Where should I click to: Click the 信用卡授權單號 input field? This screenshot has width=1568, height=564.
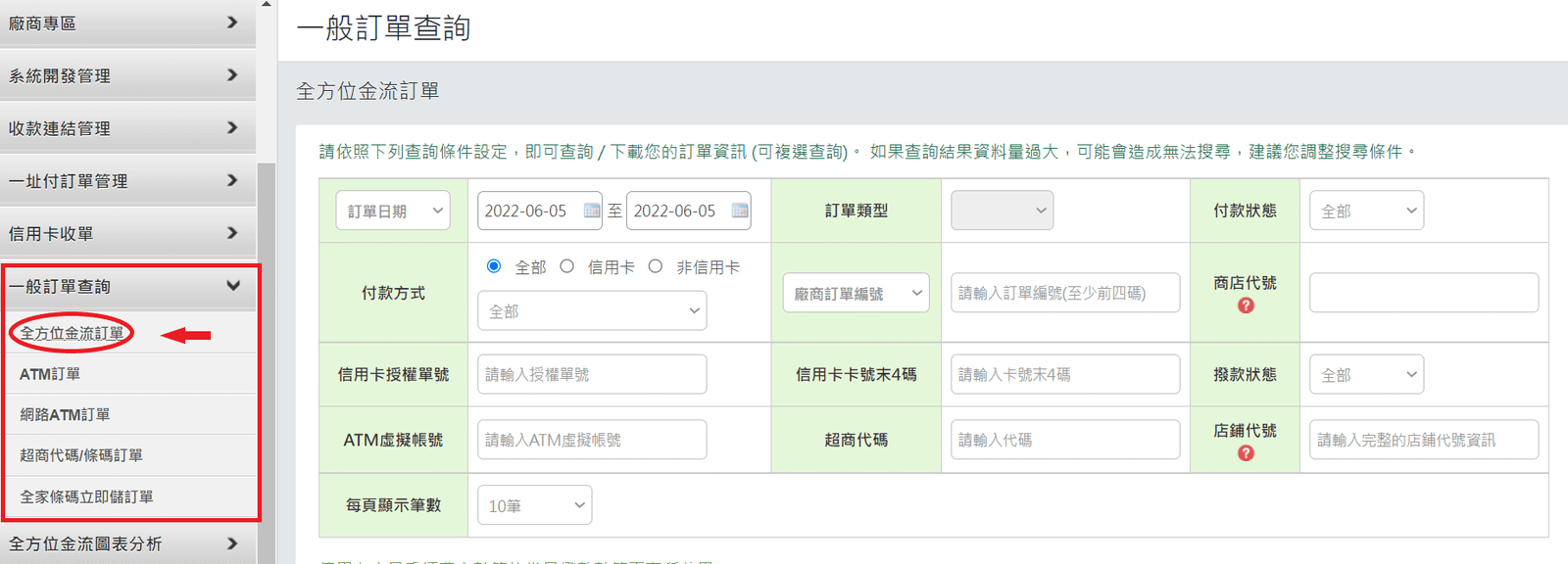[592, 374]
